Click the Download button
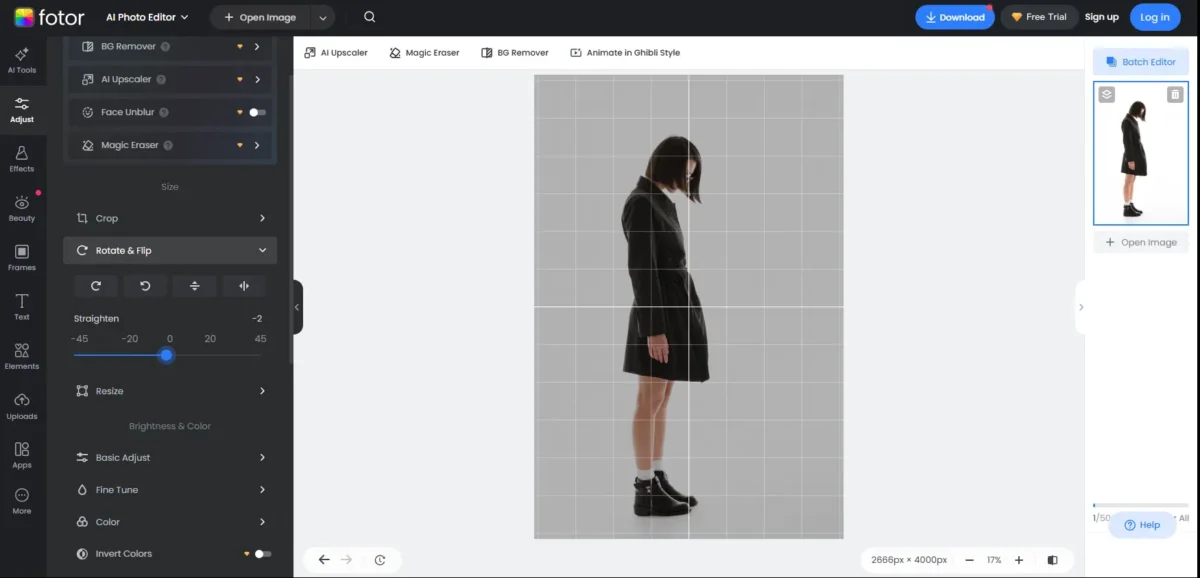The height and width of the screenshot is (578, 1200). (955, 17)
